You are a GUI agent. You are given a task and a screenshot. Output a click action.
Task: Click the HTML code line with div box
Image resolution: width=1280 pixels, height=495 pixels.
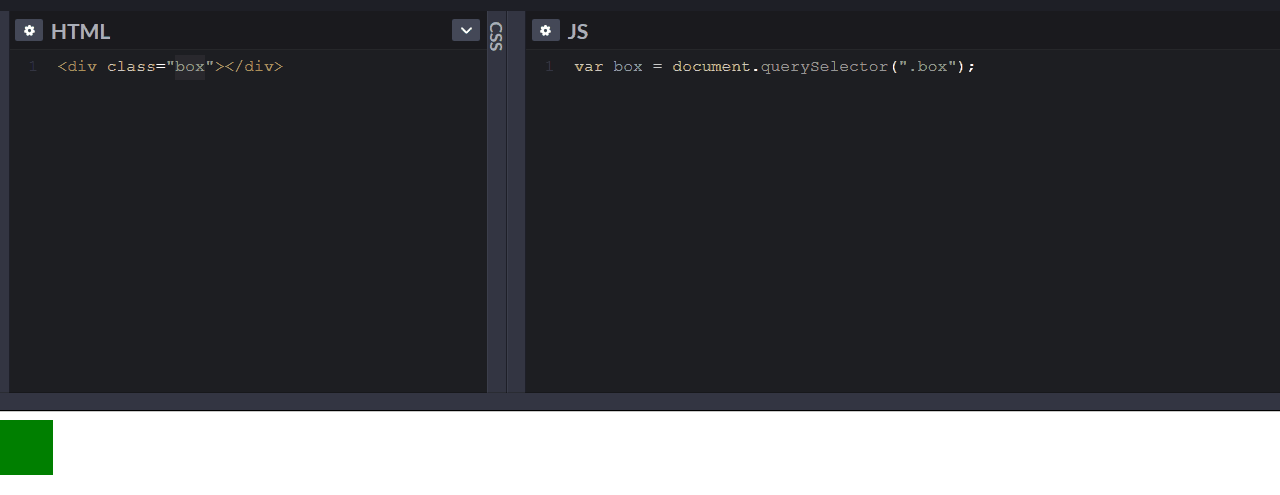point(170,67)
